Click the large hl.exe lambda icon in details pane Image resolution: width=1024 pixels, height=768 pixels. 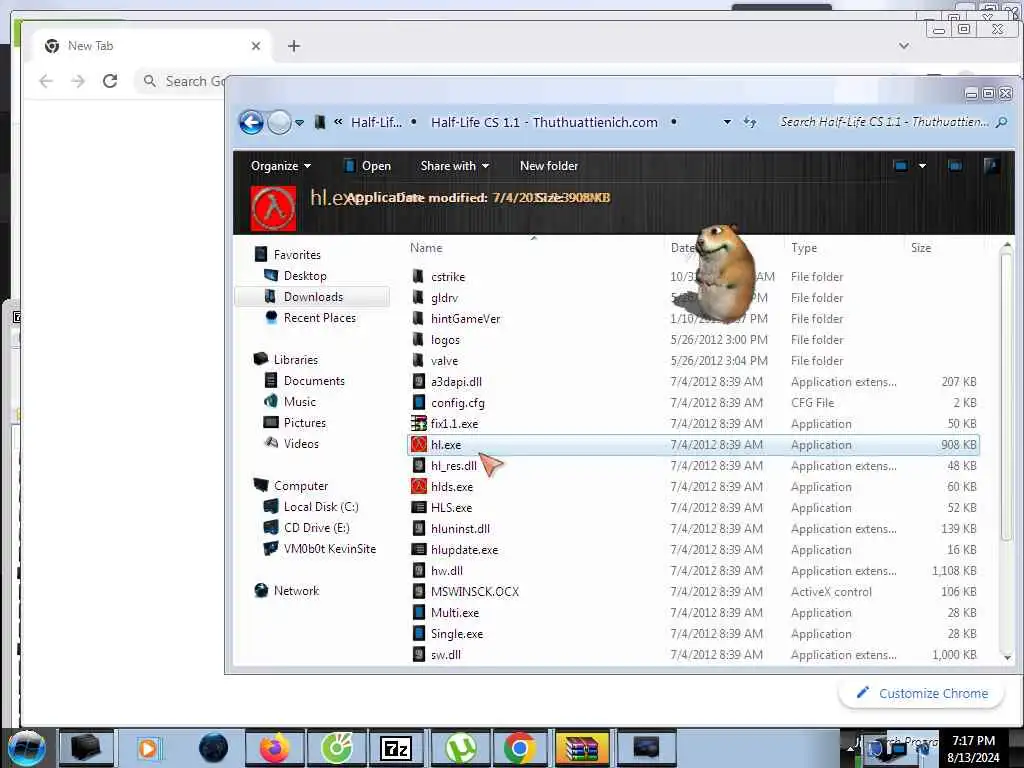tap(274, 208)
